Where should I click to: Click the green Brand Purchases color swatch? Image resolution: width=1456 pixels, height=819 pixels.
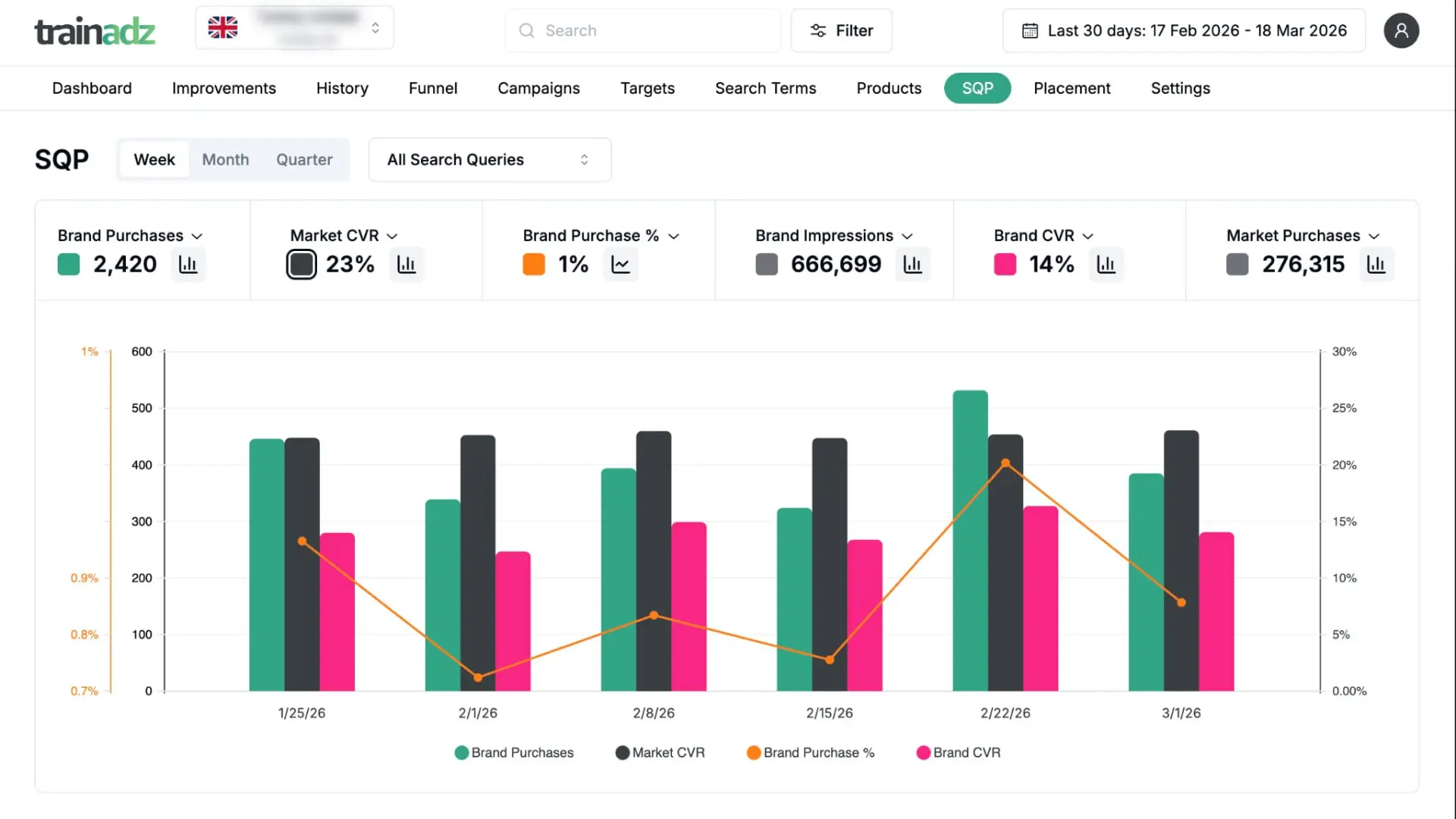(68, 264)
